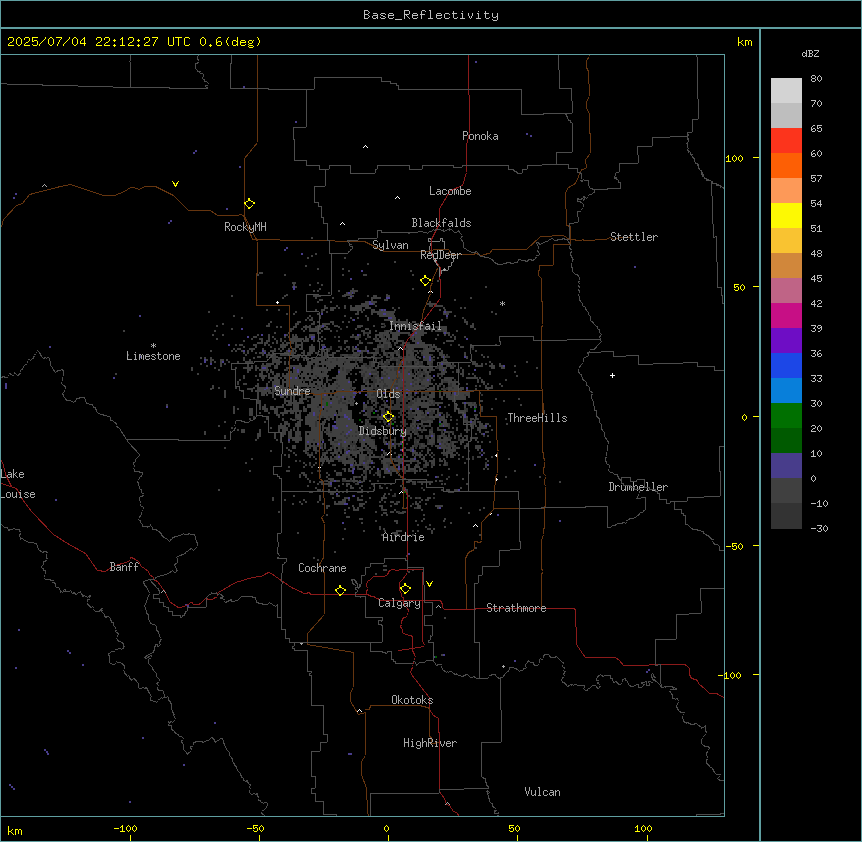
Task: Click the Banff label
Action: pyautogui.click(x=124, y=567)
